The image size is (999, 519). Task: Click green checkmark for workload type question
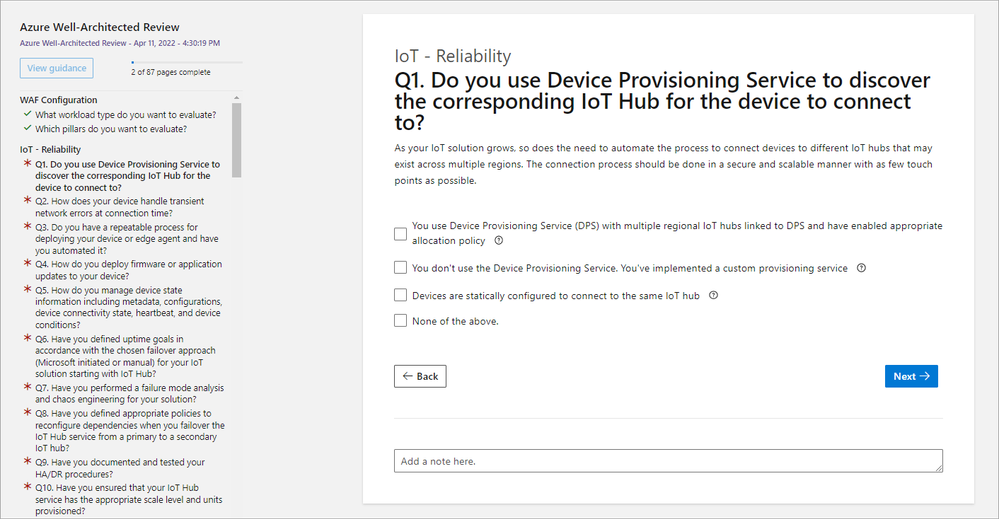pyautogui.click(x=27, y=114)
